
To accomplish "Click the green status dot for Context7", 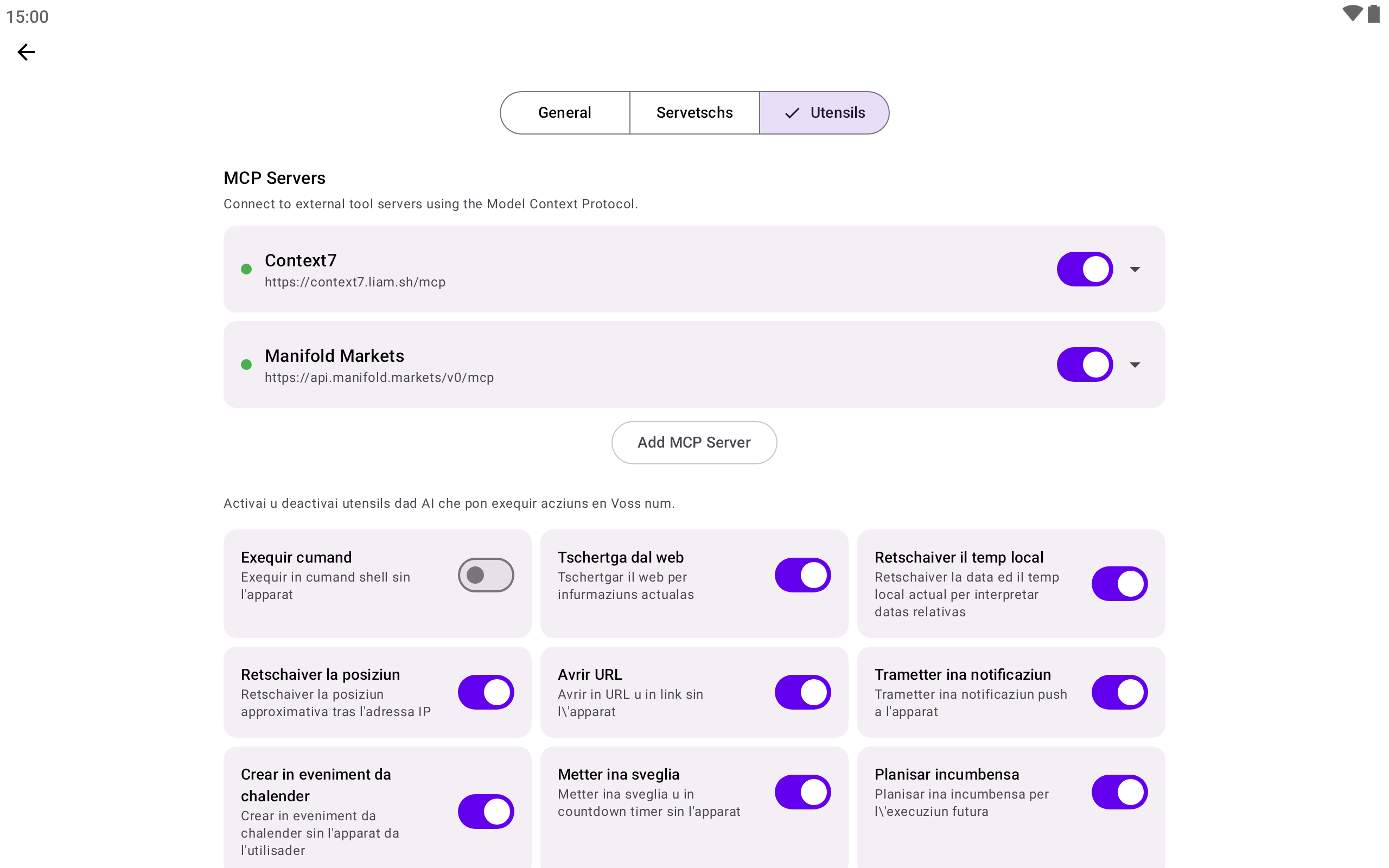I will point(246,269).
